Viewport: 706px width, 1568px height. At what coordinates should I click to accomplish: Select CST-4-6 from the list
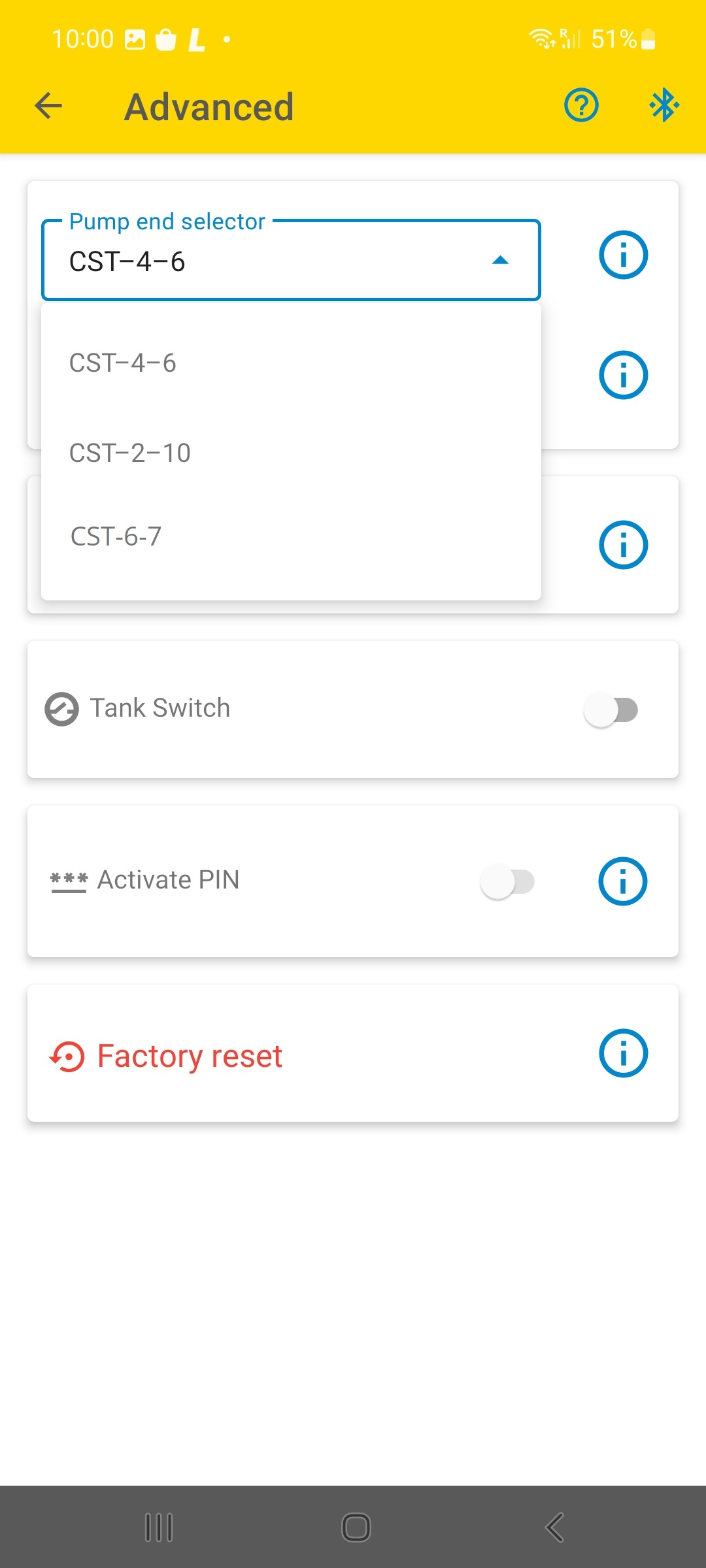click(291, 363)
